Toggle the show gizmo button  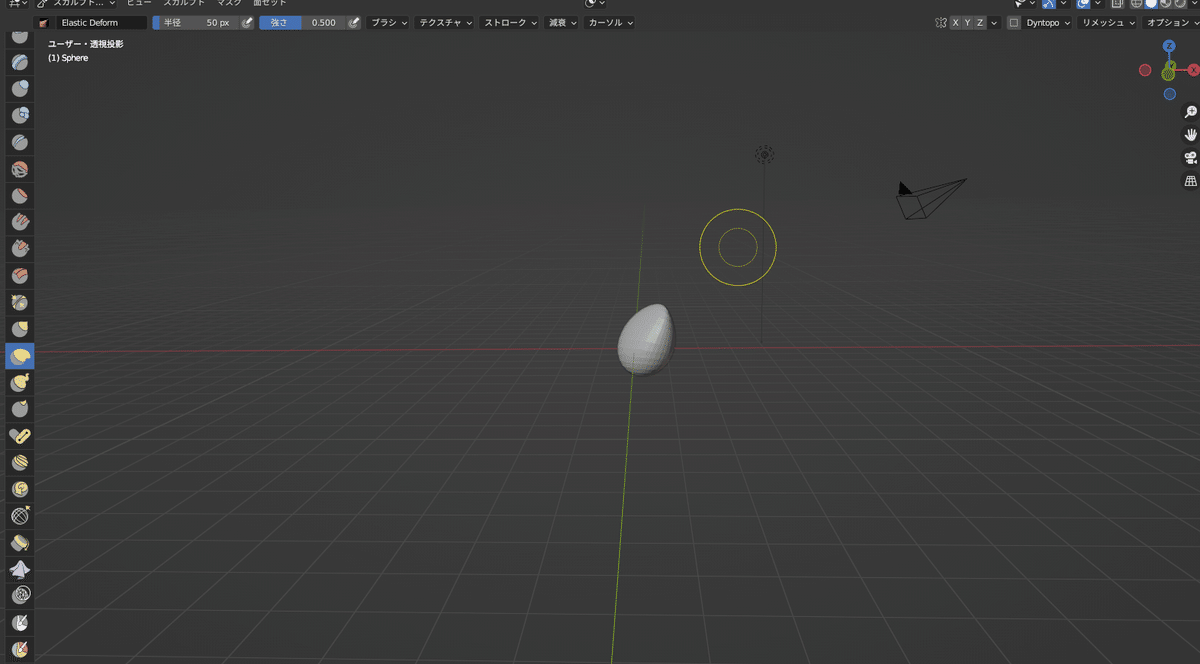pos(1047,4)
